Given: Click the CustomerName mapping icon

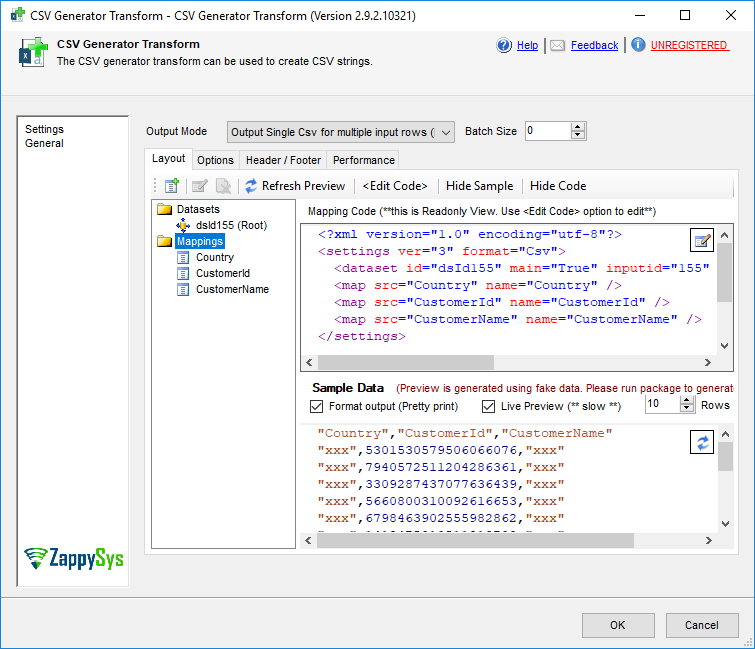Looking at the screenshot, I should tap(183, 289).
